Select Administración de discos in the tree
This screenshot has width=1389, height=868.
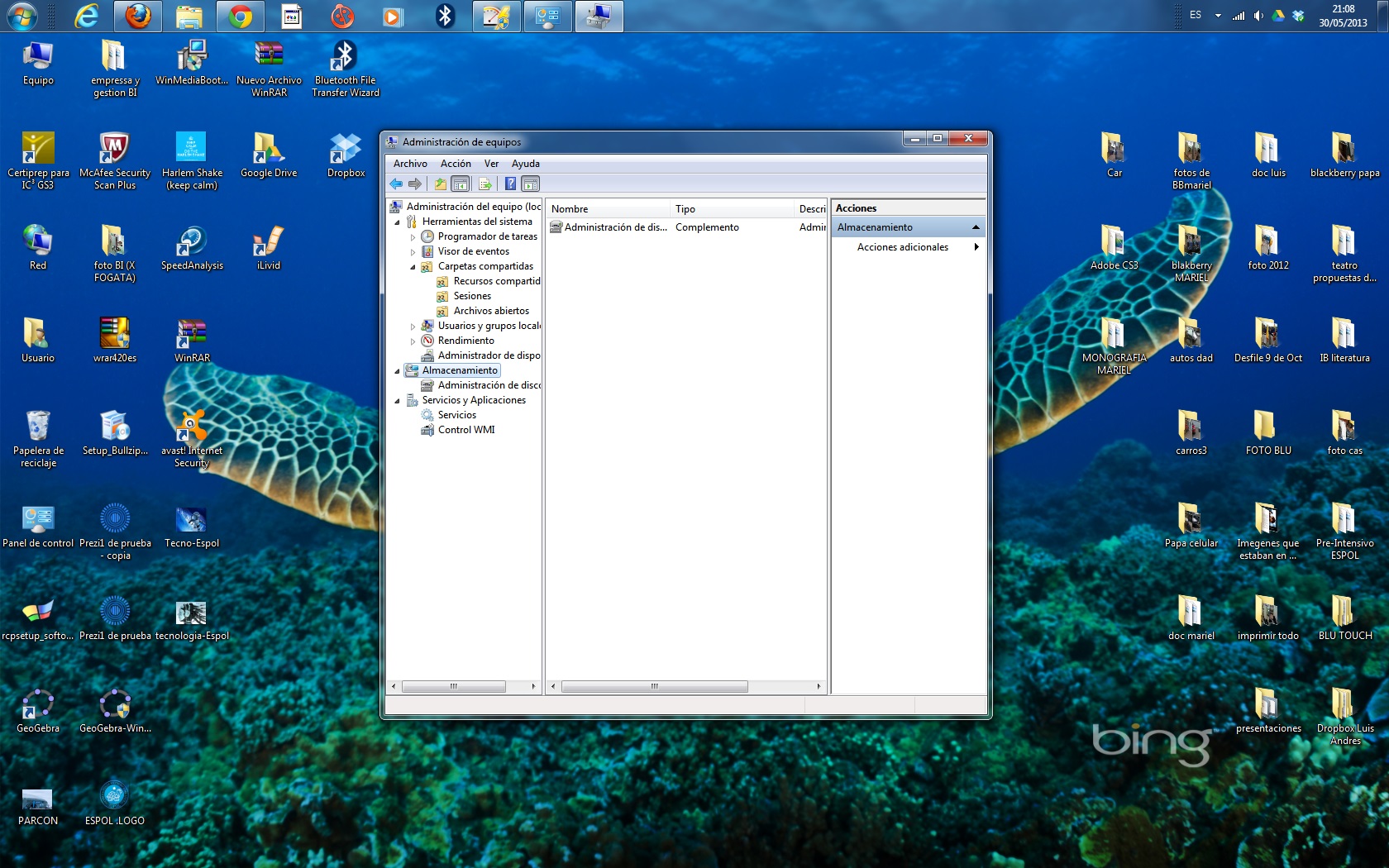489,385
